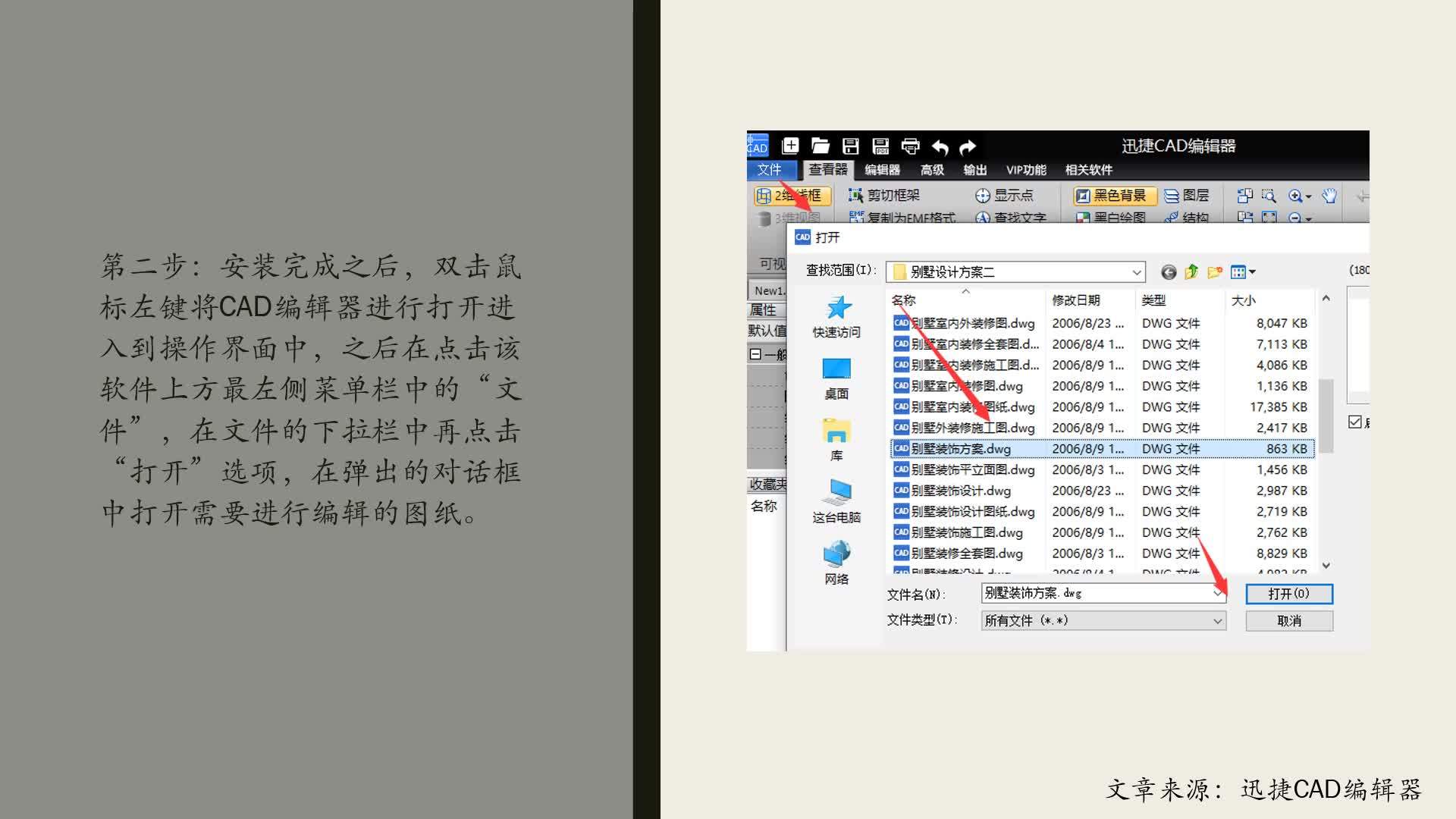Click the undo arrow icon

[940, 146]
